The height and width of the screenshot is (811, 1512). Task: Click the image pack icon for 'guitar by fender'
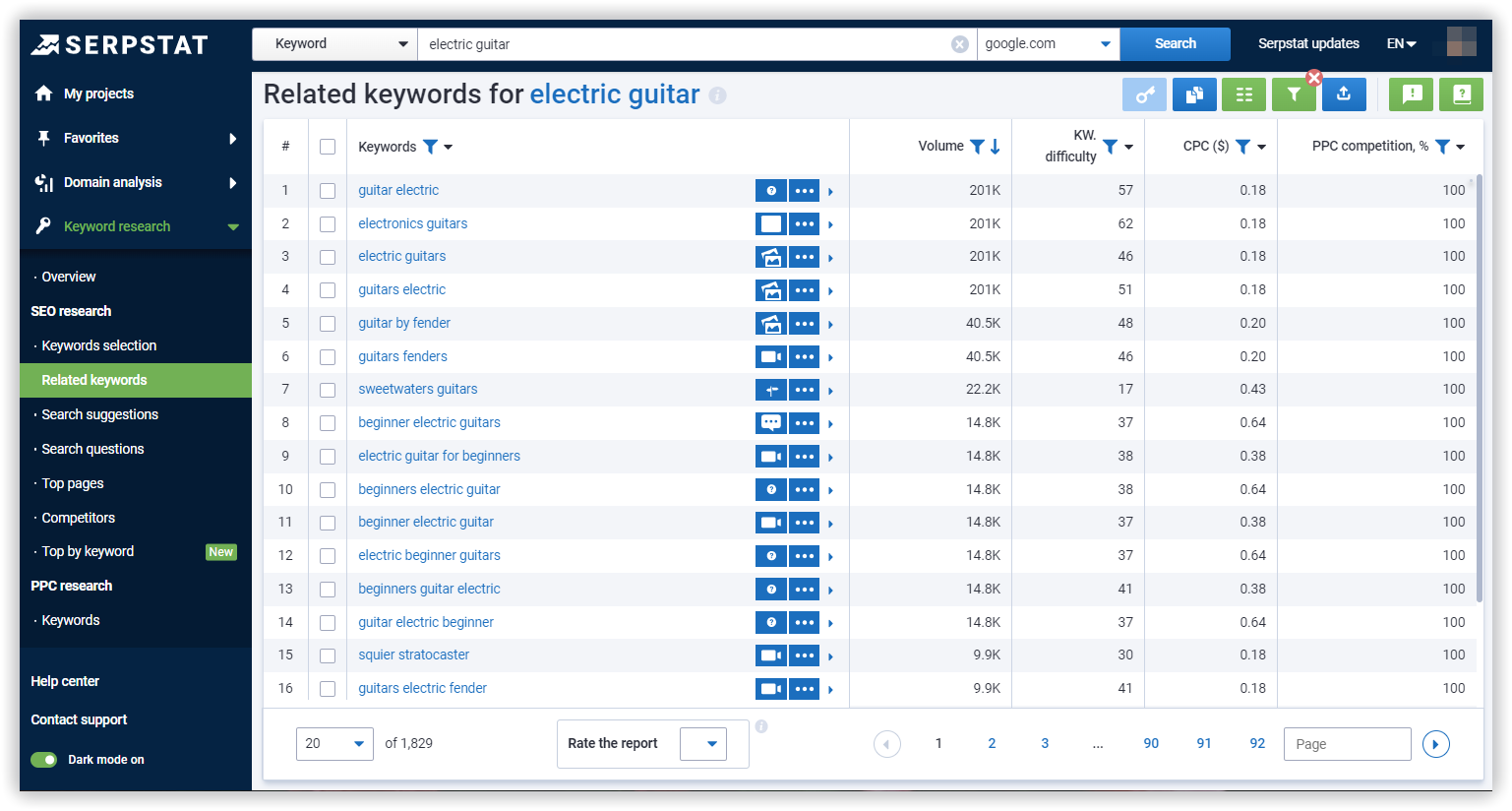[x=771, y=324]
